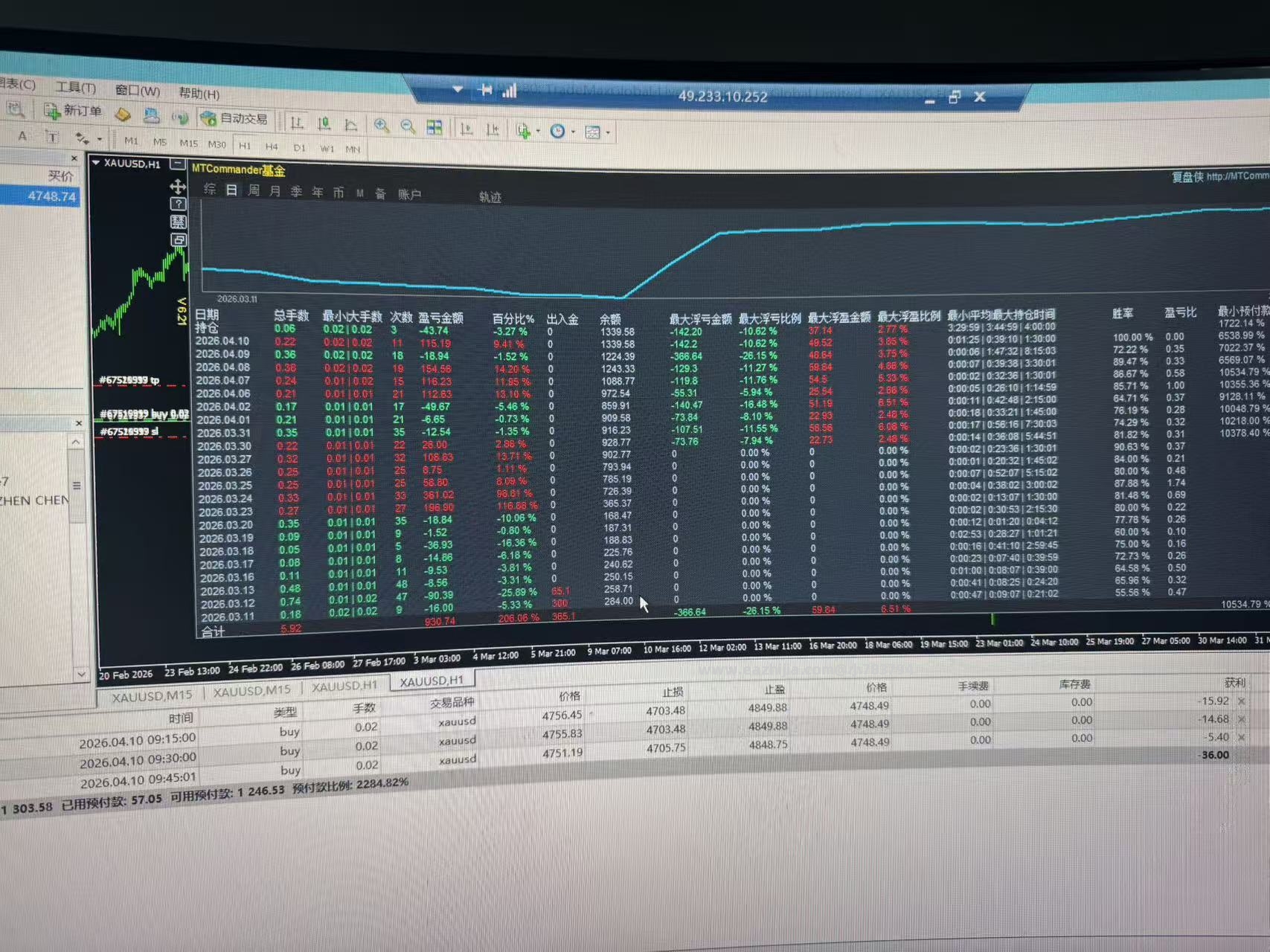Switch to M15 timeframe
Viewport: 1270px width, 952px height.
pyautogui.click(x=188, y=143)
